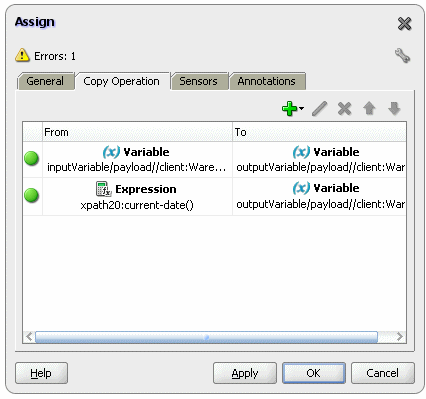The image size is (426, 399).
Task: Click the pencil edit icon
Action: [x=319, y=109]
